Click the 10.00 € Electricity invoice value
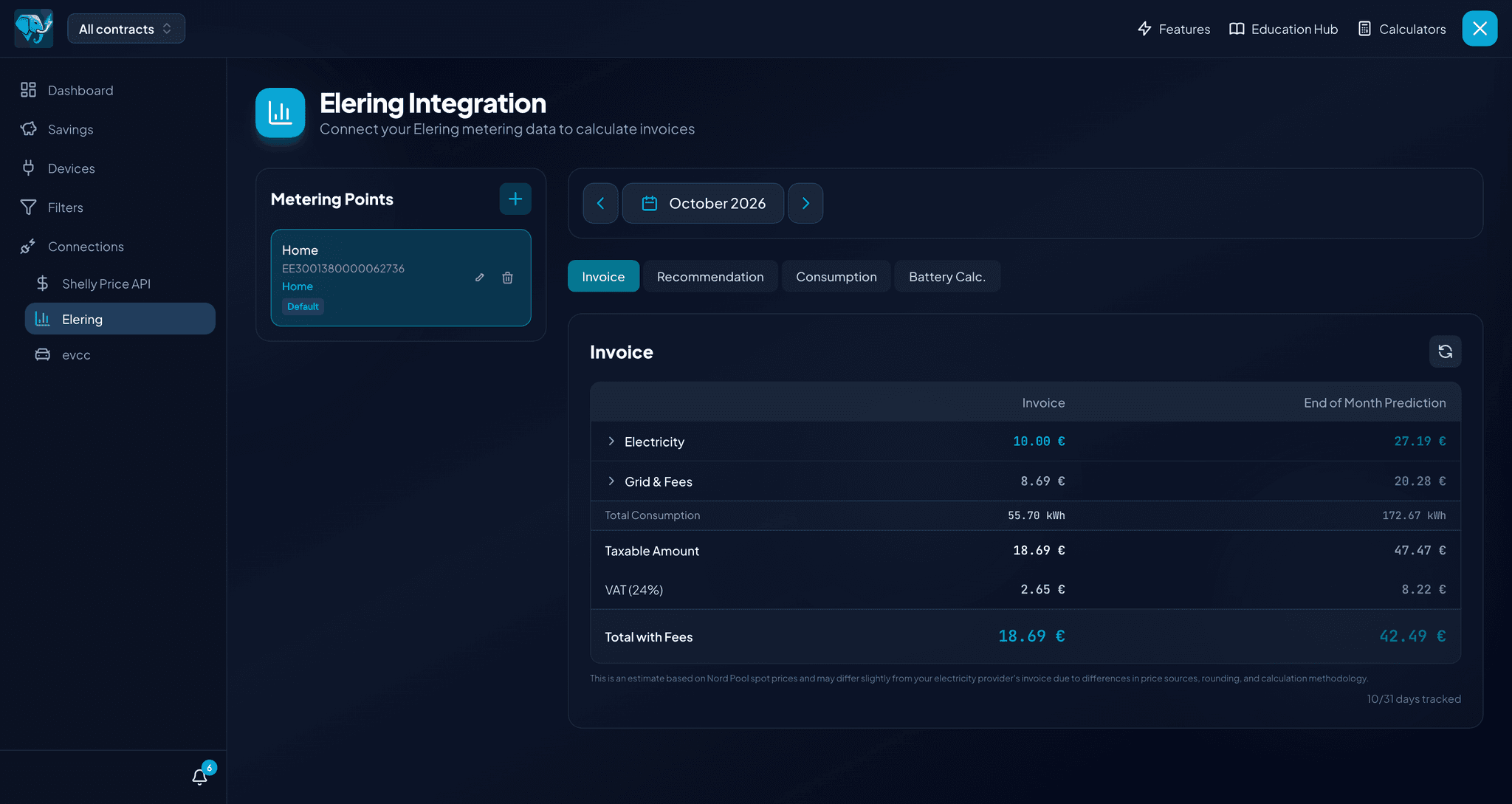The image size is (1512, 804). coord(1039,441)
